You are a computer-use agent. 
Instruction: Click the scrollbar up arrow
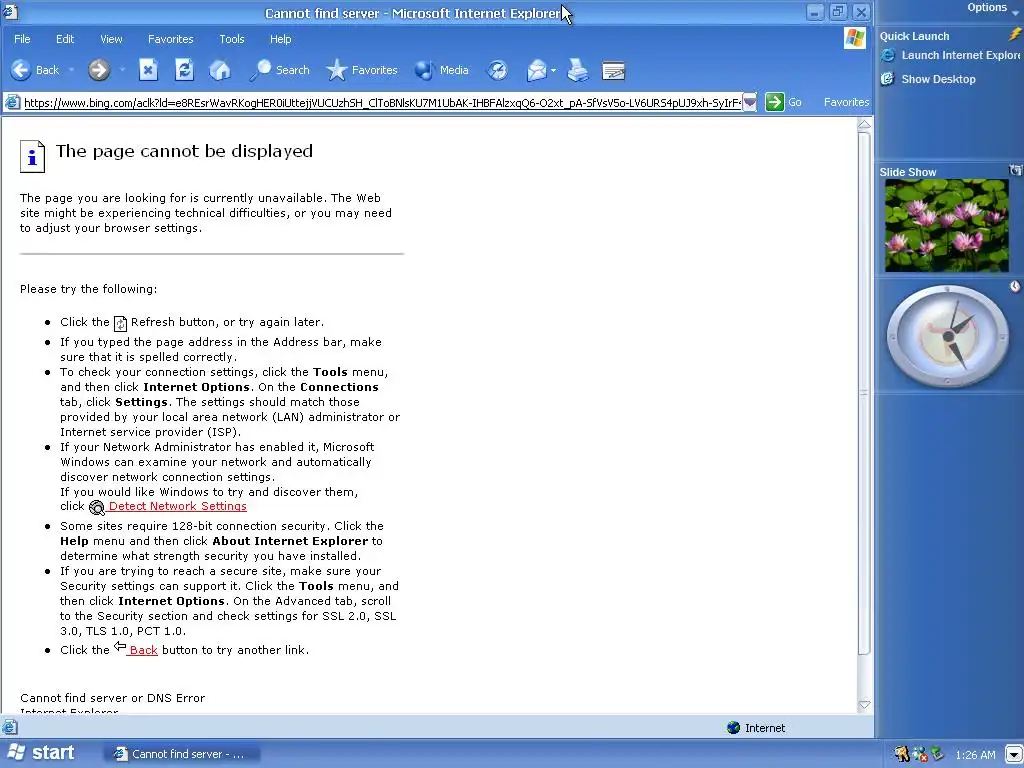pos(864,124)
